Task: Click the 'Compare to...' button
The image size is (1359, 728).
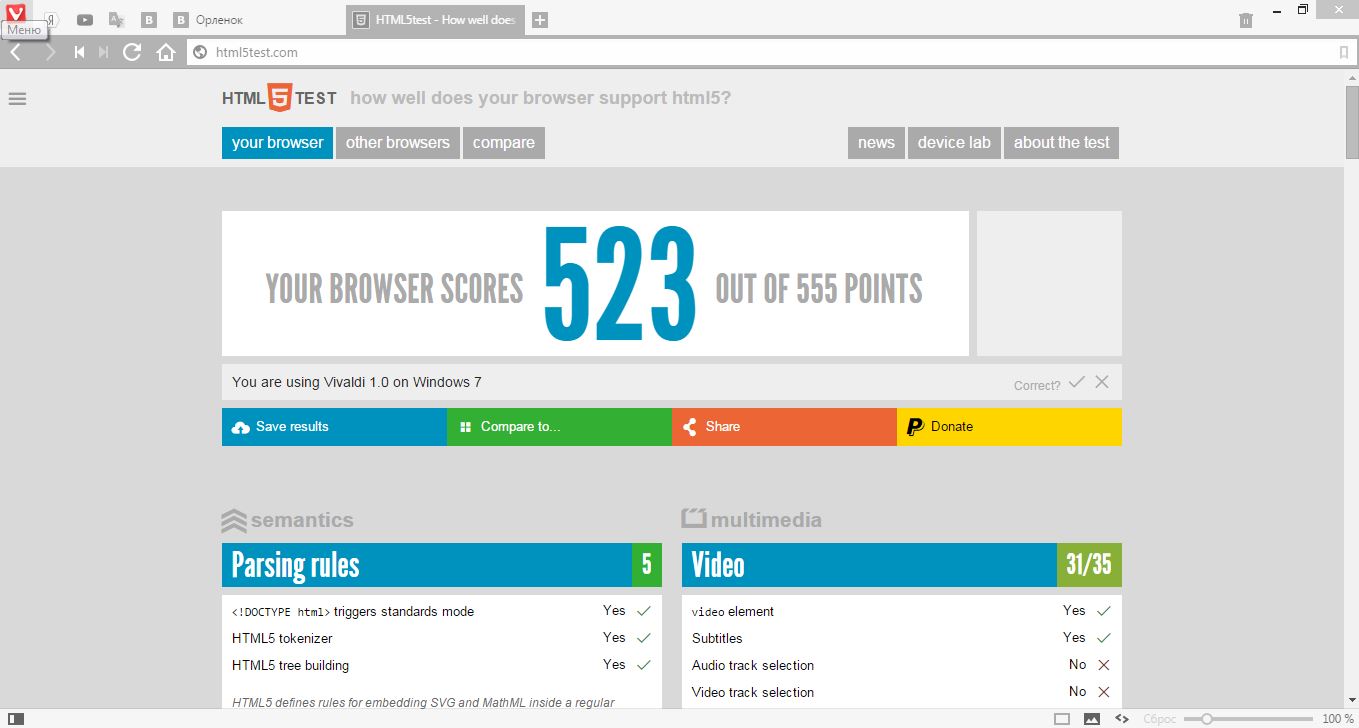Action: pos(559,427)
